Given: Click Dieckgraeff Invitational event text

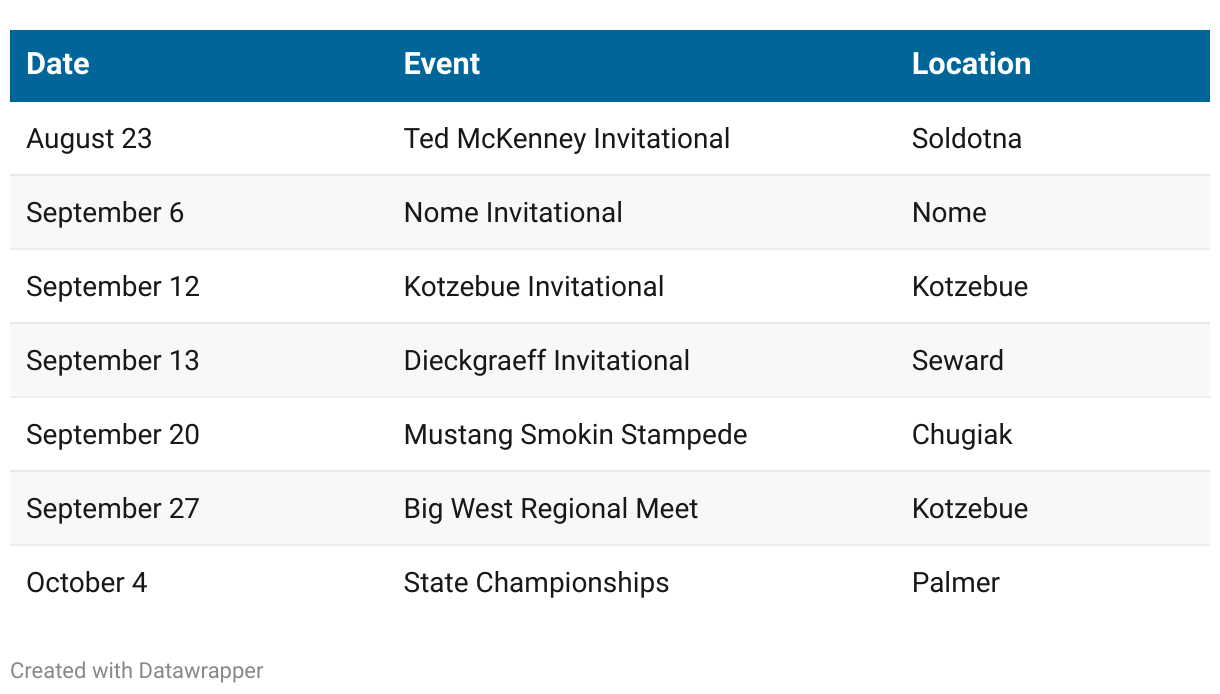Looking at the screenshot, I should pyautogui.click(x=546, y=360).
